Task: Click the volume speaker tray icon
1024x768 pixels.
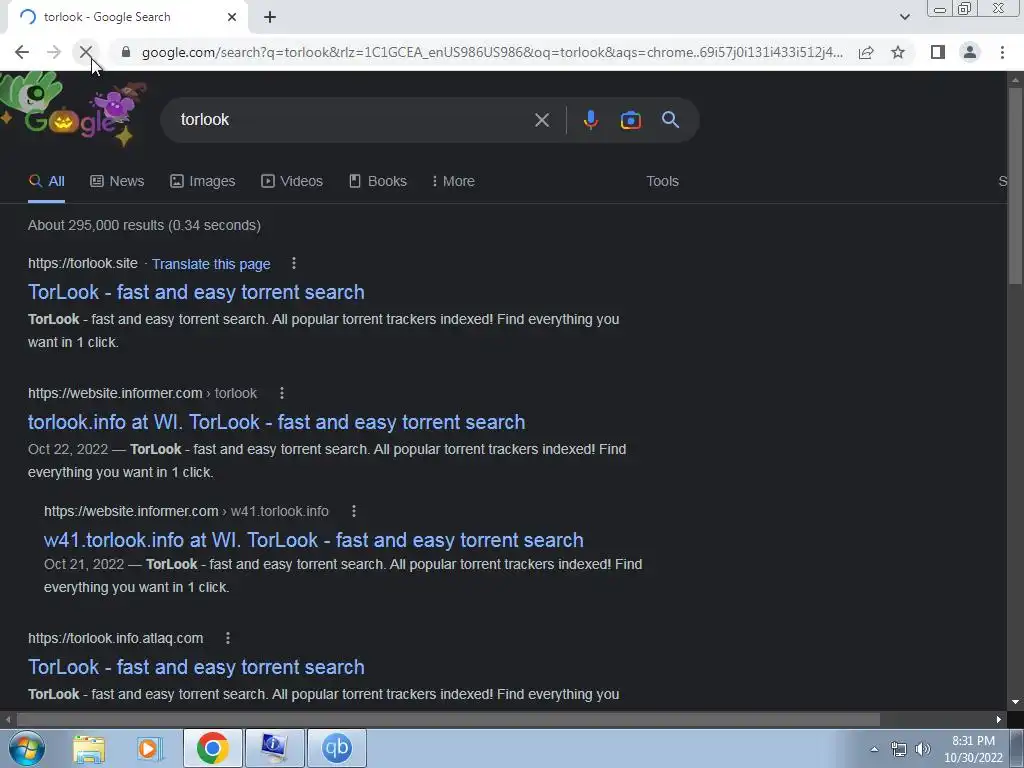Action: (922, 749)
